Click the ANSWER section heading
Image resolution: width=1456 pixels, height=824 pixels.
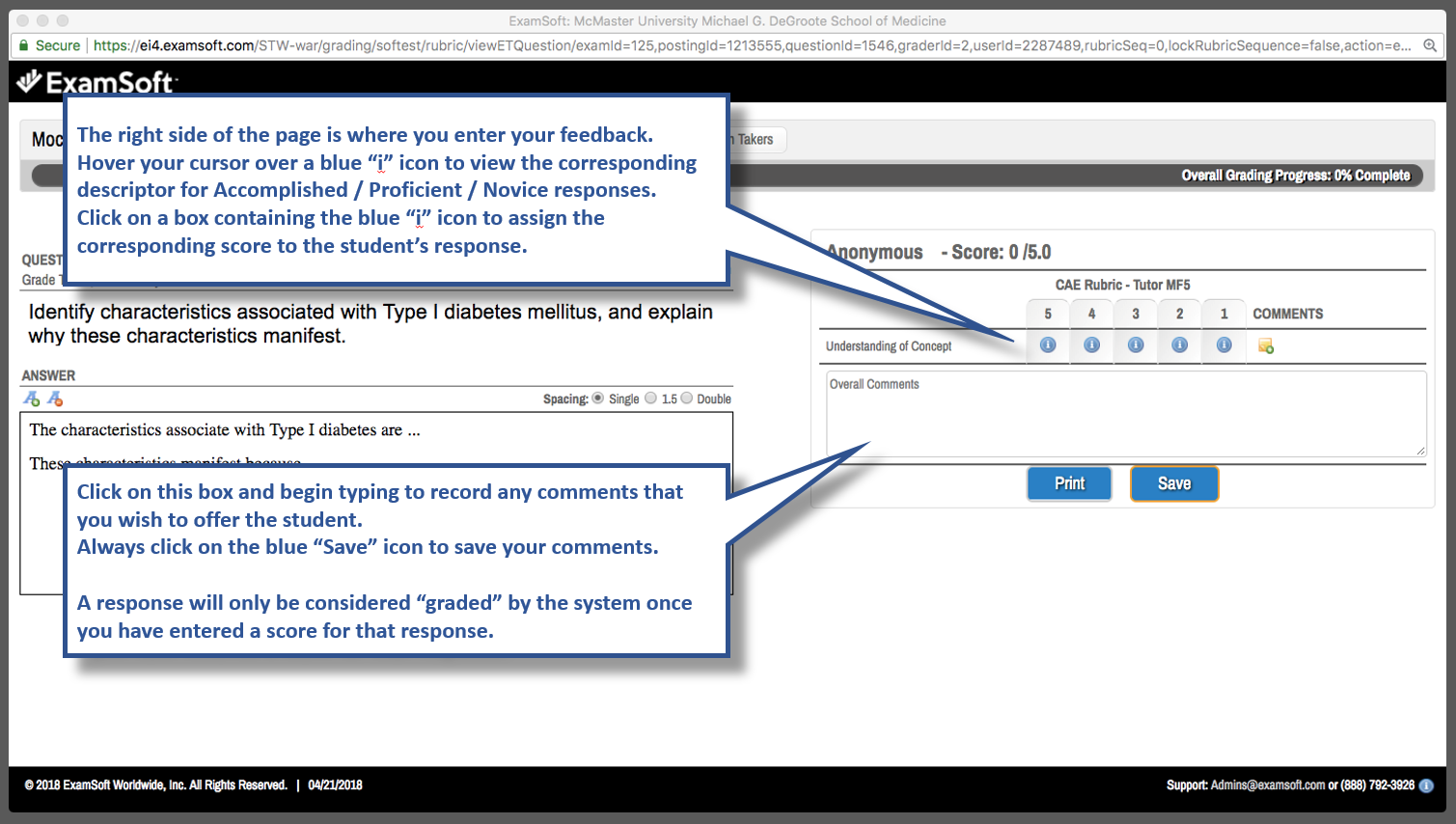[x=48, y=375]
